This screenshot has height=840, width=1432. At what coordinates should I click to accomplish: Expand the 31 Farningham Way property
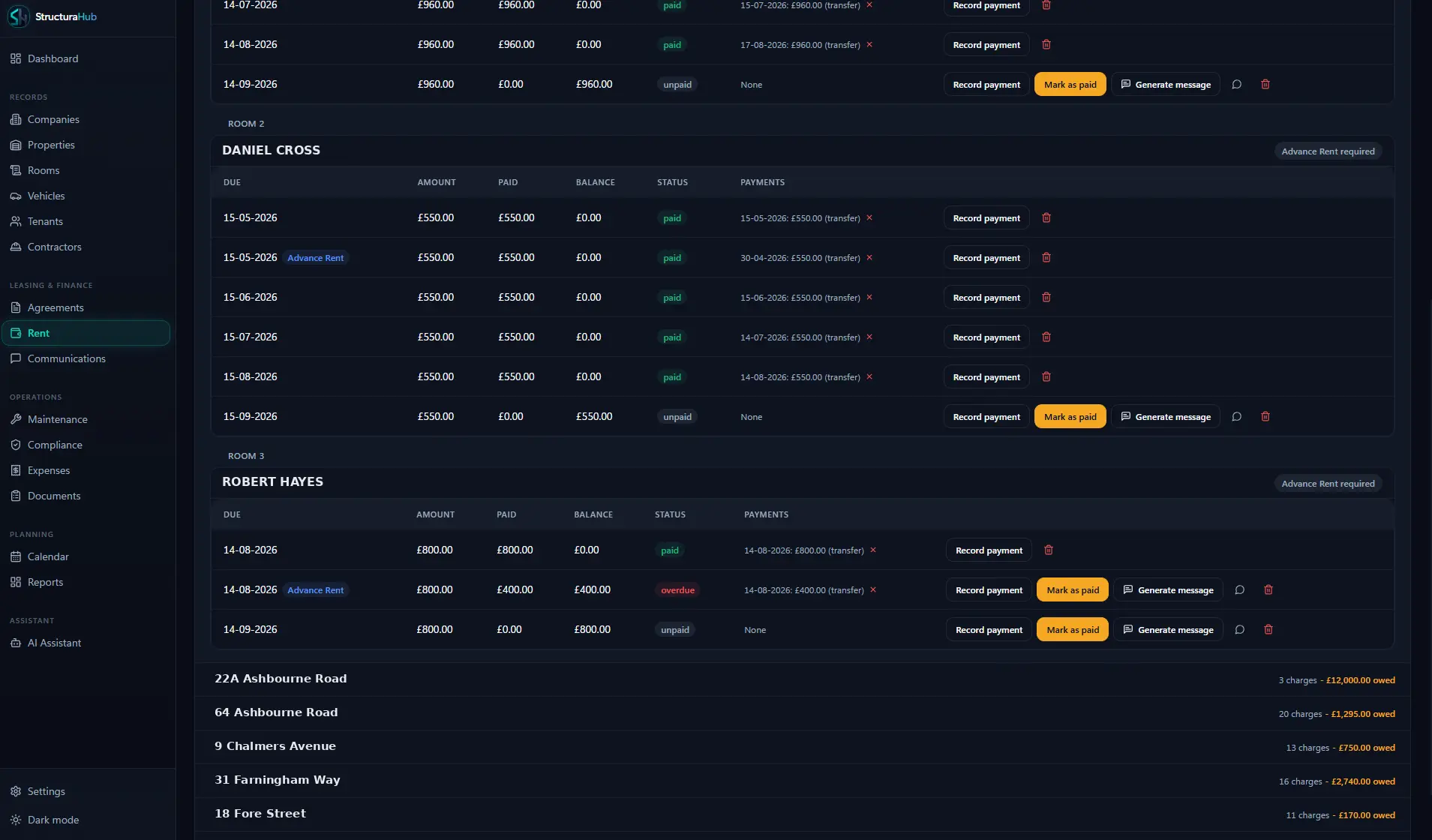pyautogui.click(x=803, y=780)
